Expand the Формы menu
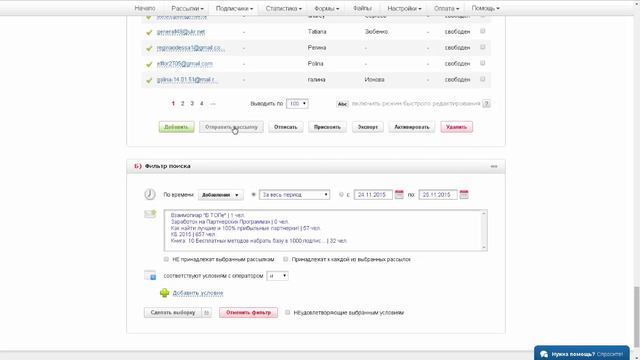Image resolution: width=640 pixels, height=360 pixels. 327,8
